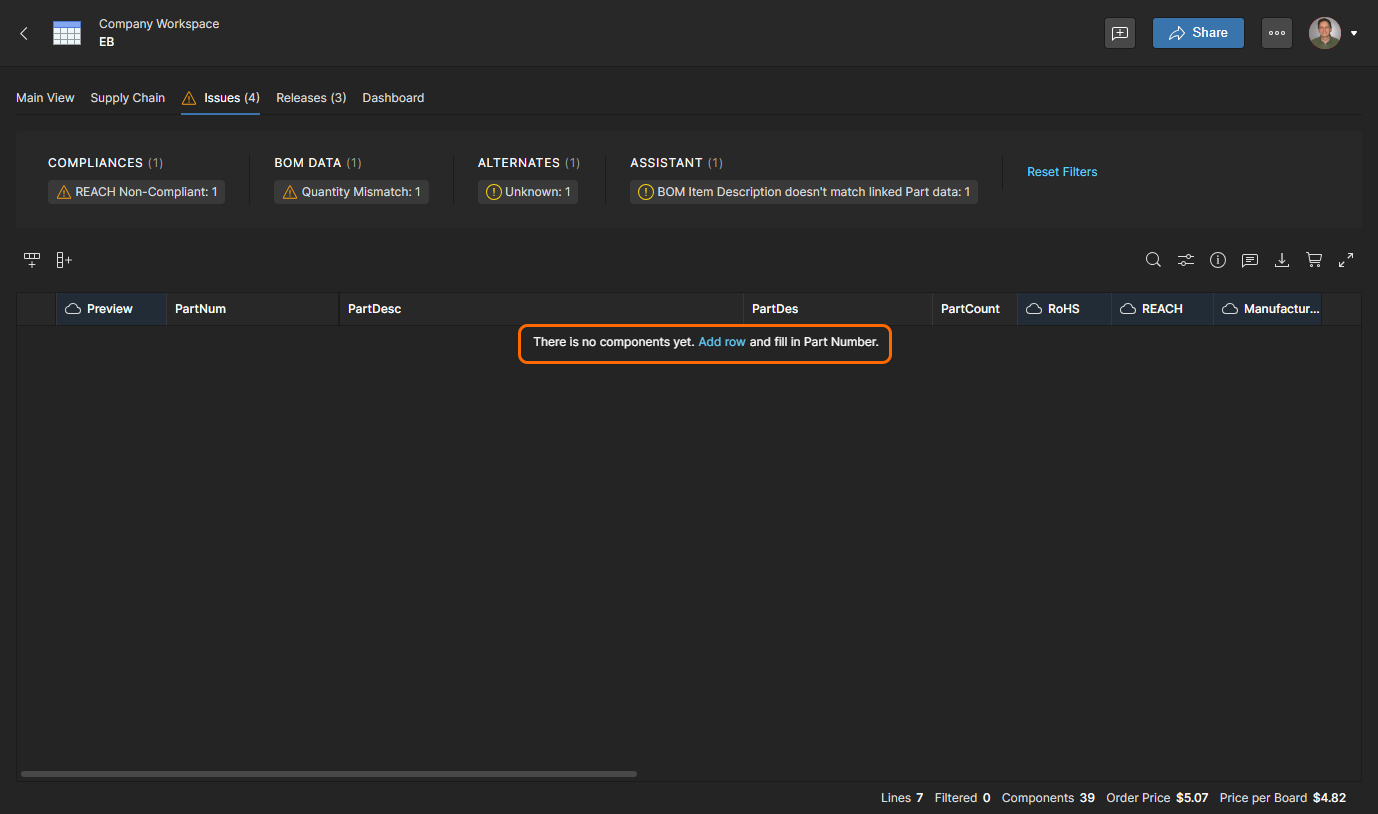Open the filter settings sliders icon
The image size is (1378, 814).
[1185, 260]
